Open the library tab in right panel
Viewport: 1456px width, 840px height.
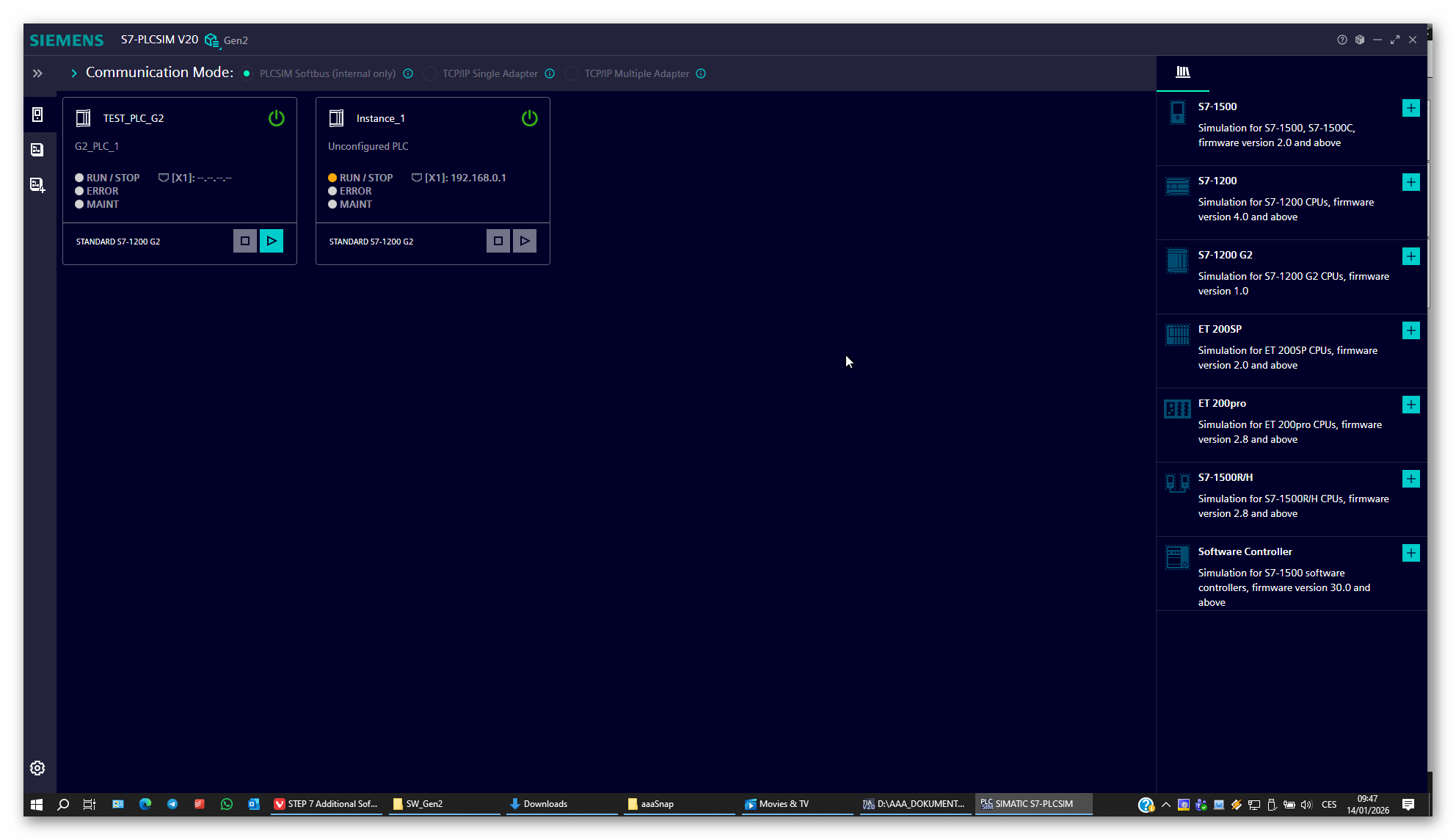pos(1183,72)
